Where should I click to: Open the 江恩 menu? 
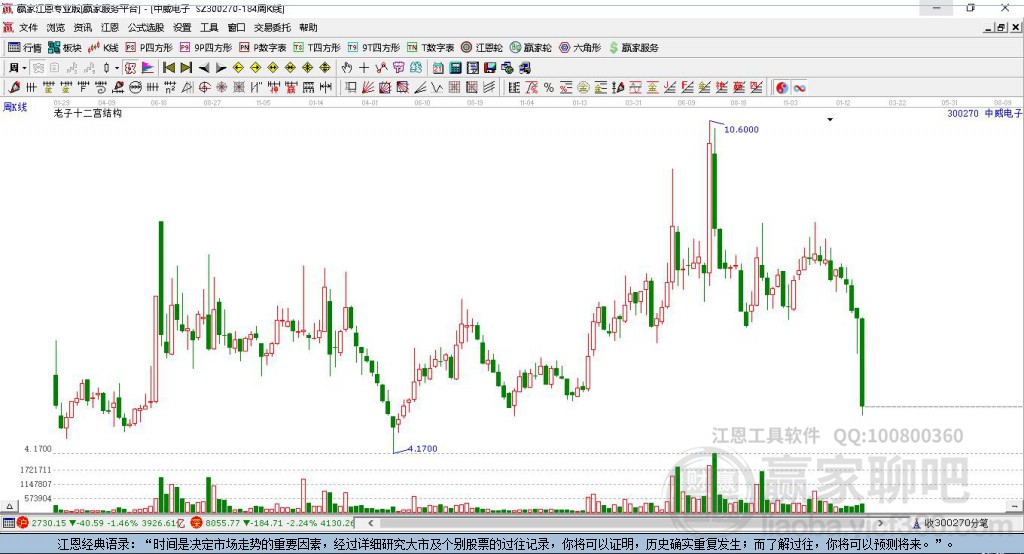(x=110, y=27)
